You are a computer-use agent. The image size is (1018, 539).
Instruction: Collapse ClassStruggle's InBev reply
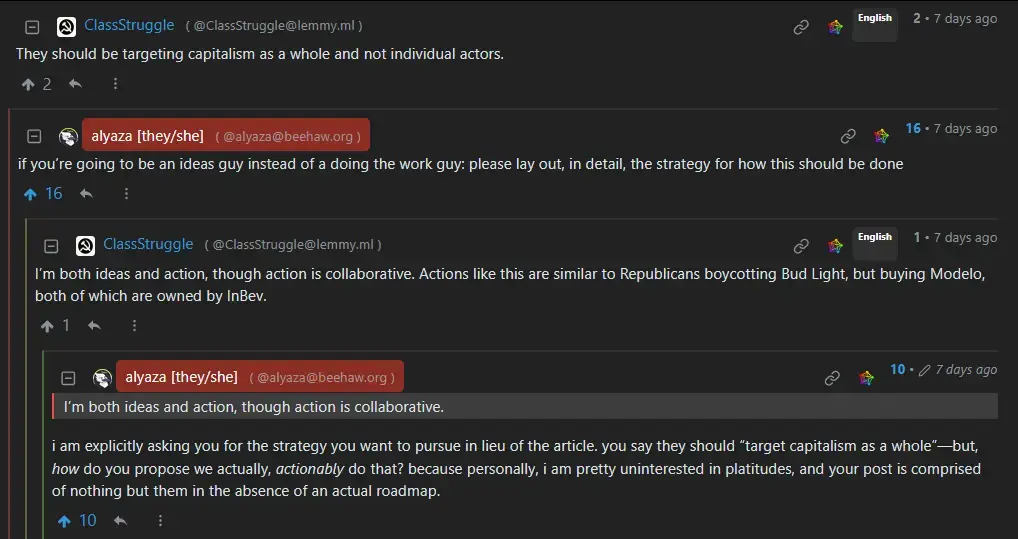point(51,245)
